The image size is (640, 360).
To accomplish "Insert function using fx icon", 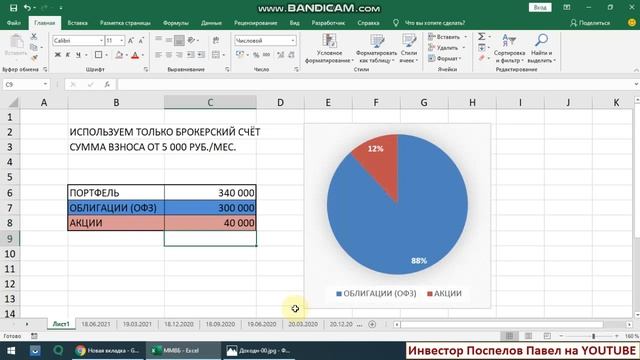I will tap(107, 84).
